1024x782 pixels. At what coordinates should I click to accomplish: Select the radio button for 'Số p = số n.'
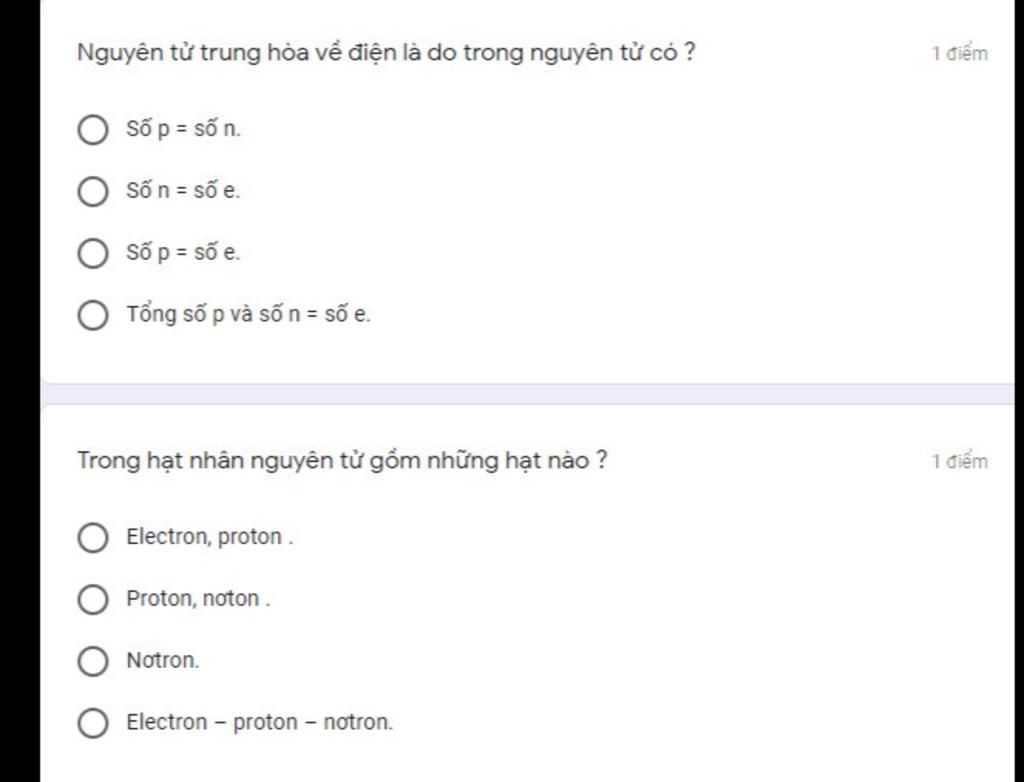coord(93,129)
